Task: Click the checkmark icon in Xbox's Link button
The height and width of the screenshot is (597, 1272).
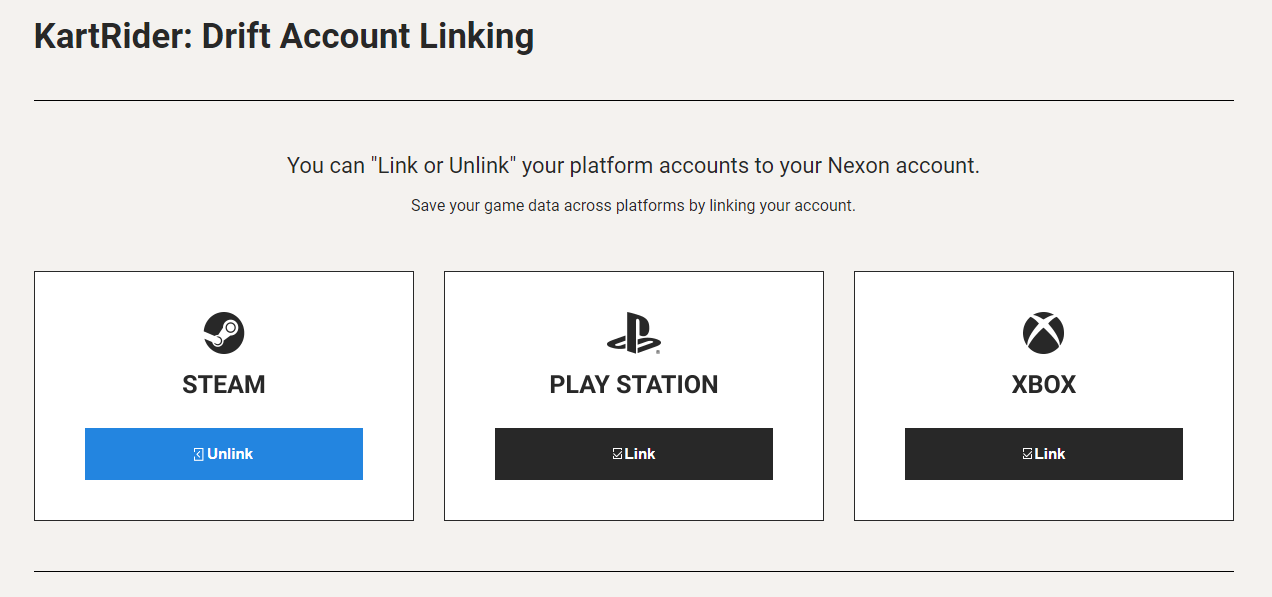Action: coord(1027,454)
